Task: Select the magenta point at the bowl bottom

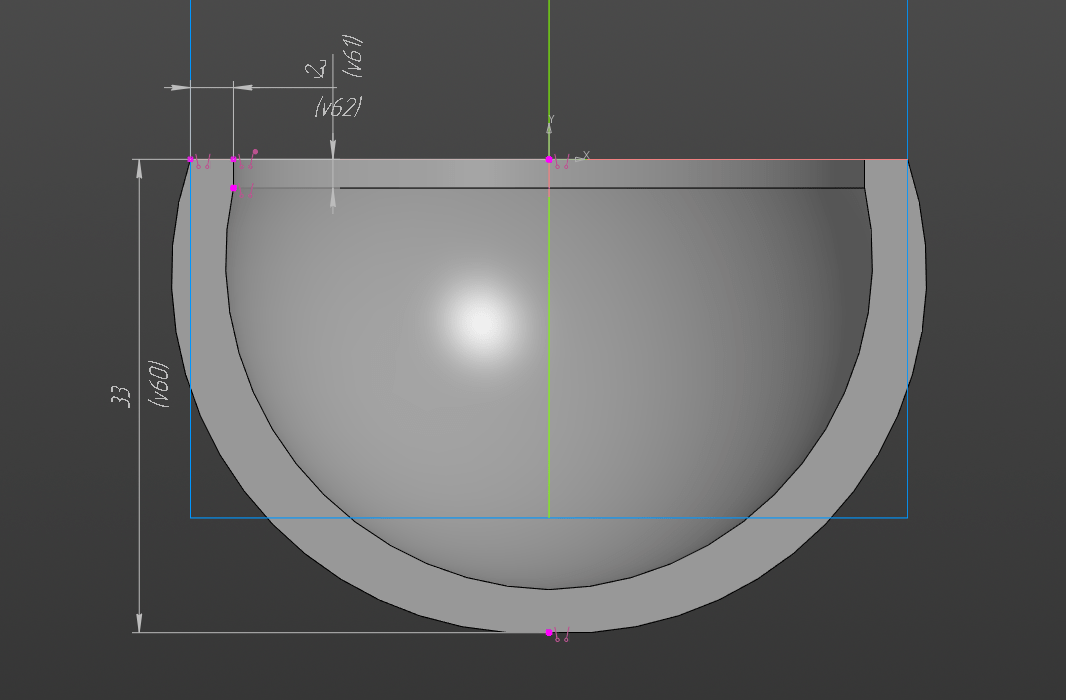Action: click(x=549, y=632)
